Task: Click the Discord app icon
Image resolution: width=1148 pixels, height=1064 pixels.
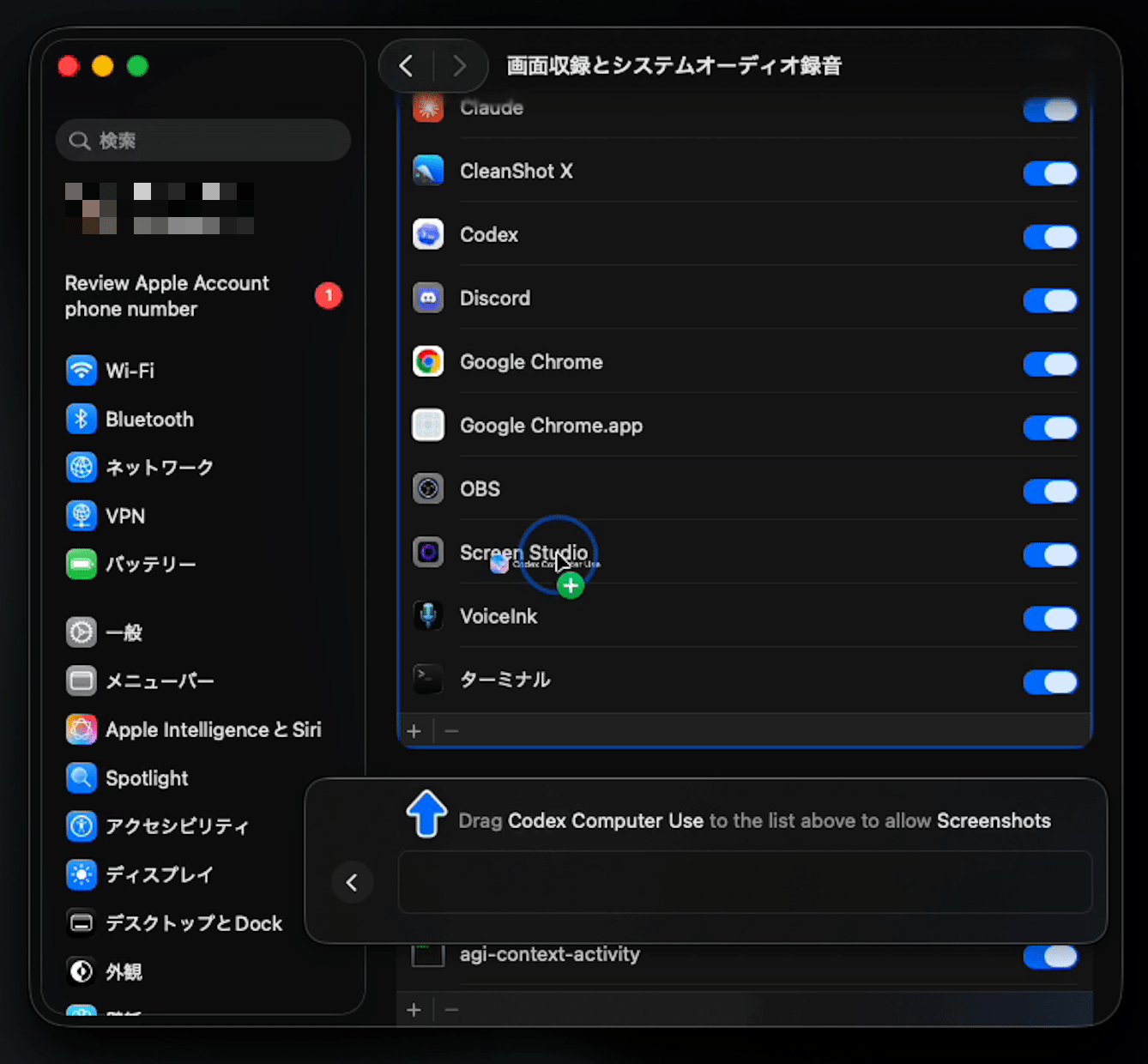Action: click(x=428, y=298)
